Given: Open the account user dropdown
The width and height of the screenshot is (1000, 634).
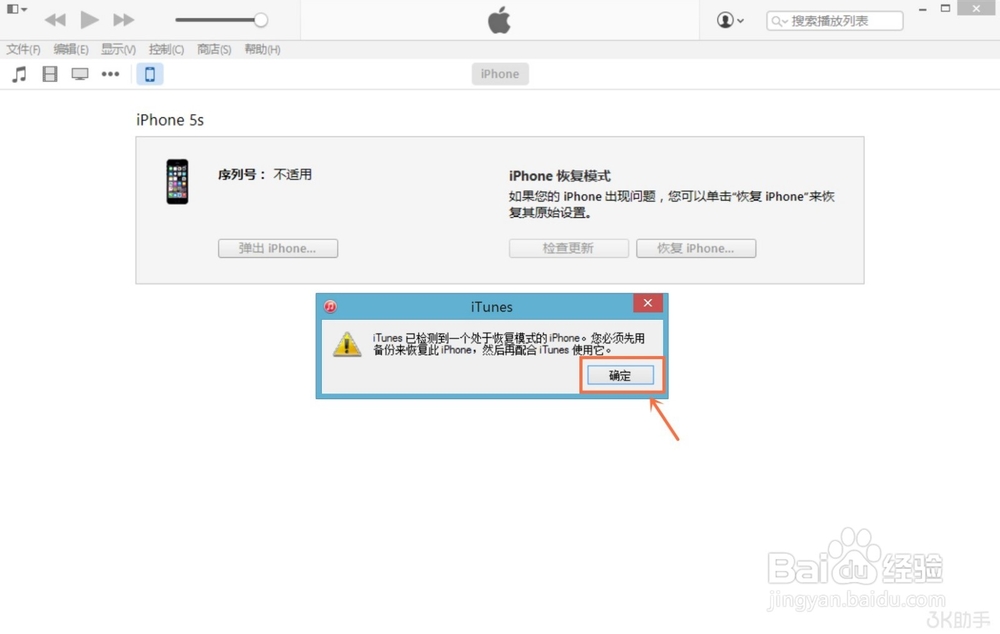Looking at the screenshot, I should pos(730,20).
